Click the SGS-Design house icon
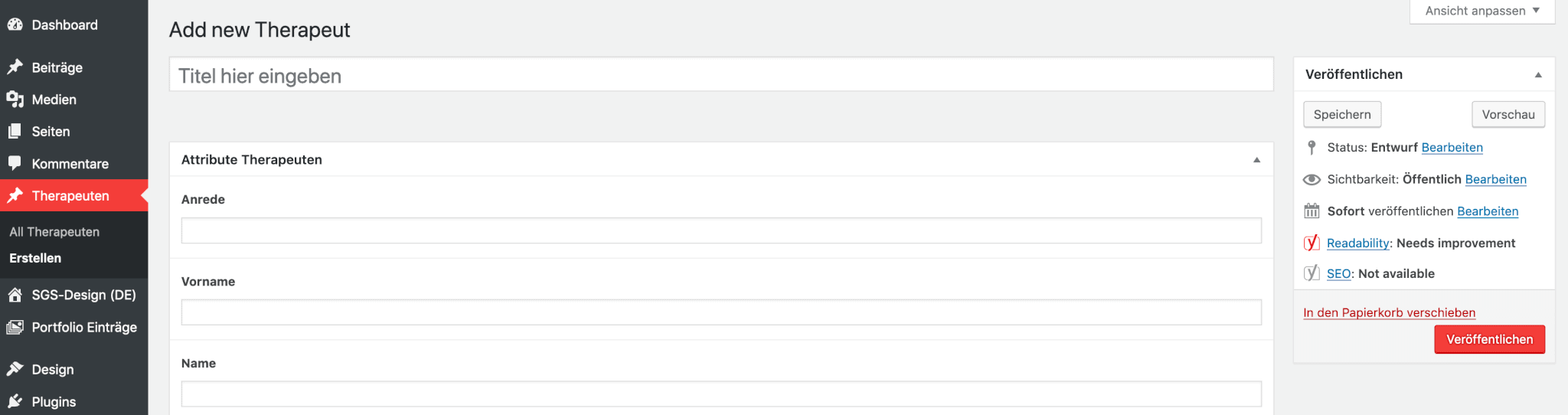 [x=15, y=295]
